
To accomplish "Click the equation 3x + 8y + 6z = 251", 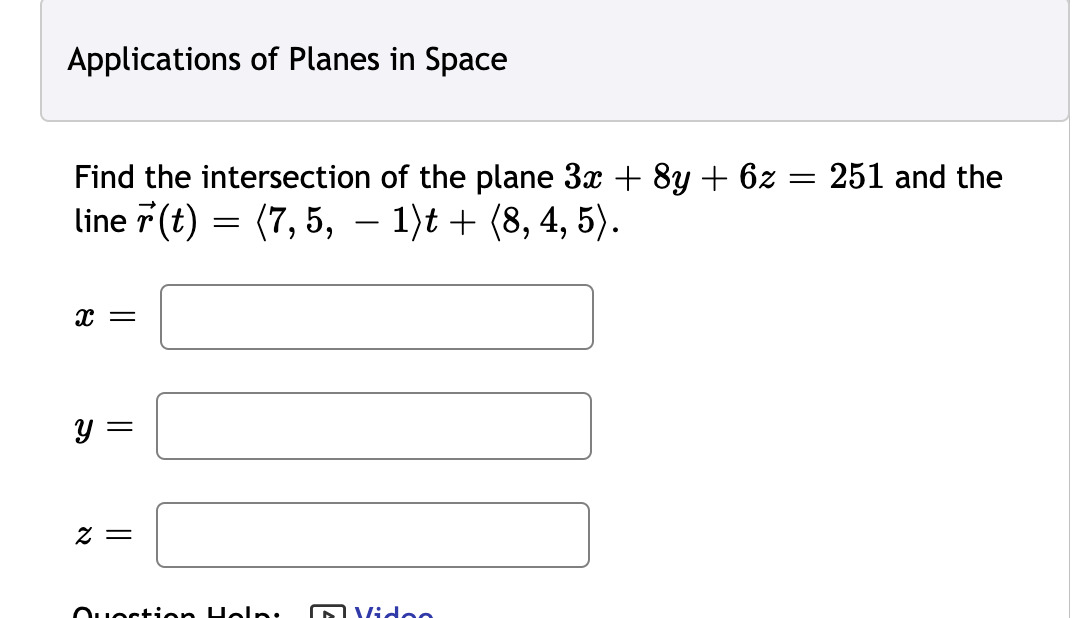I will 730,177.
